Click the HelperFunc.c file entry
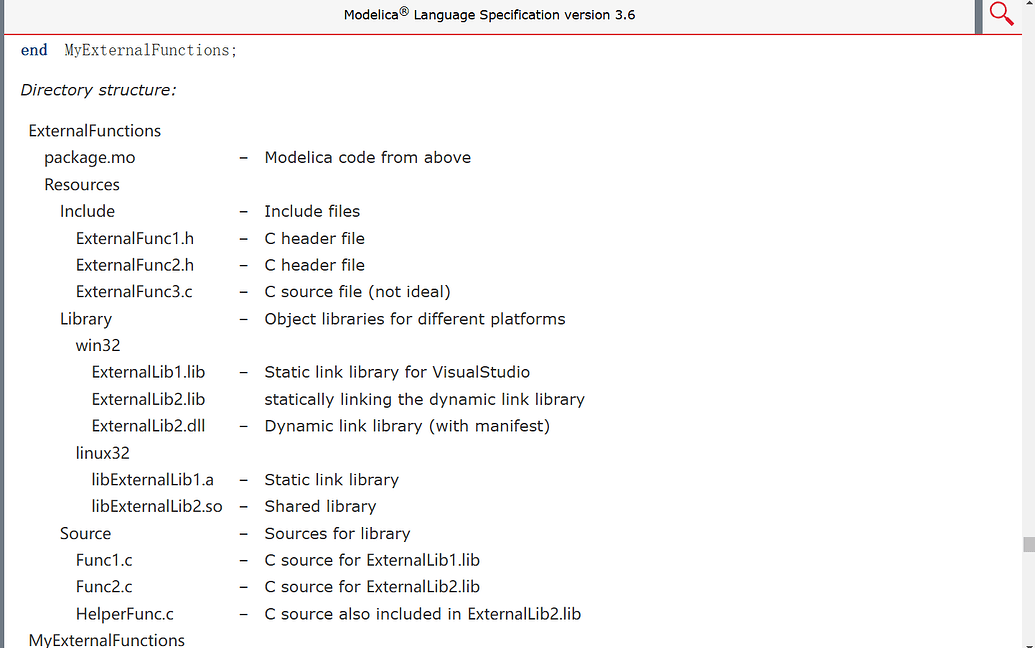The image size is (1035, 648). 125,614
